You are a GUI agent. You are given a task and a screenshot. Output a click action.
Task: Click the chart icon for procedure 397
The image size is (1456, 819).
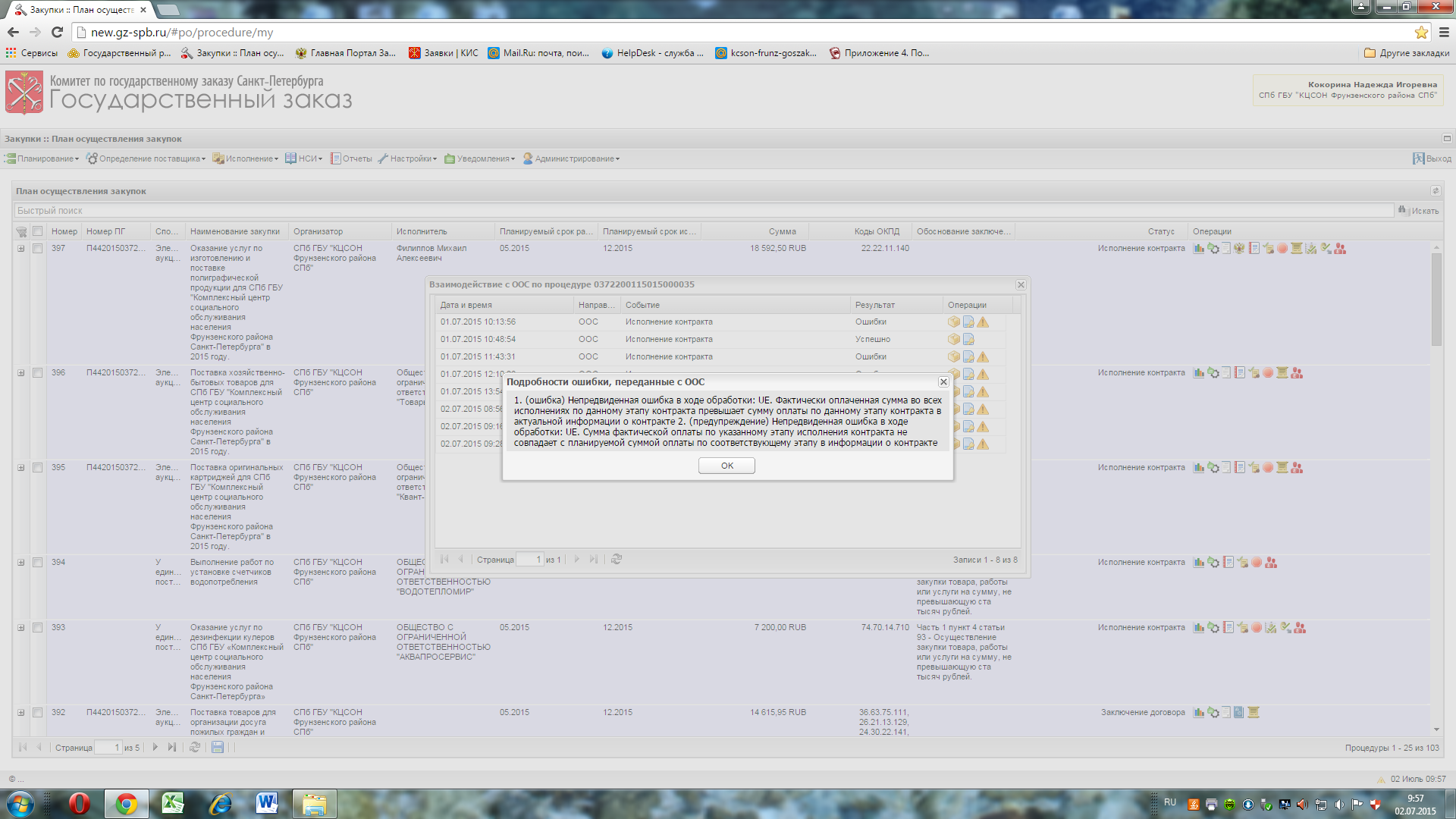(x=1199, y=249)
